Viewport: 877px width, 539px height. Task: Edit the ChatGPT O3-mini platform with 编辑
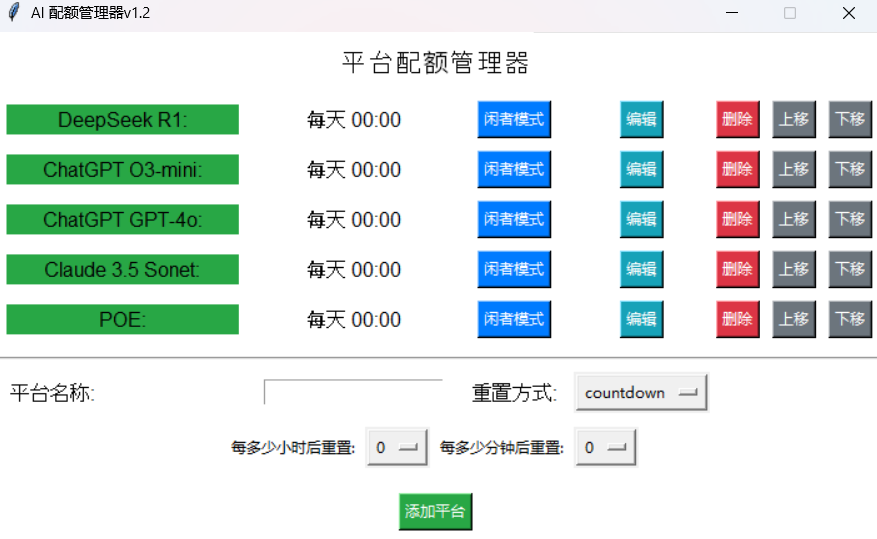642,169
